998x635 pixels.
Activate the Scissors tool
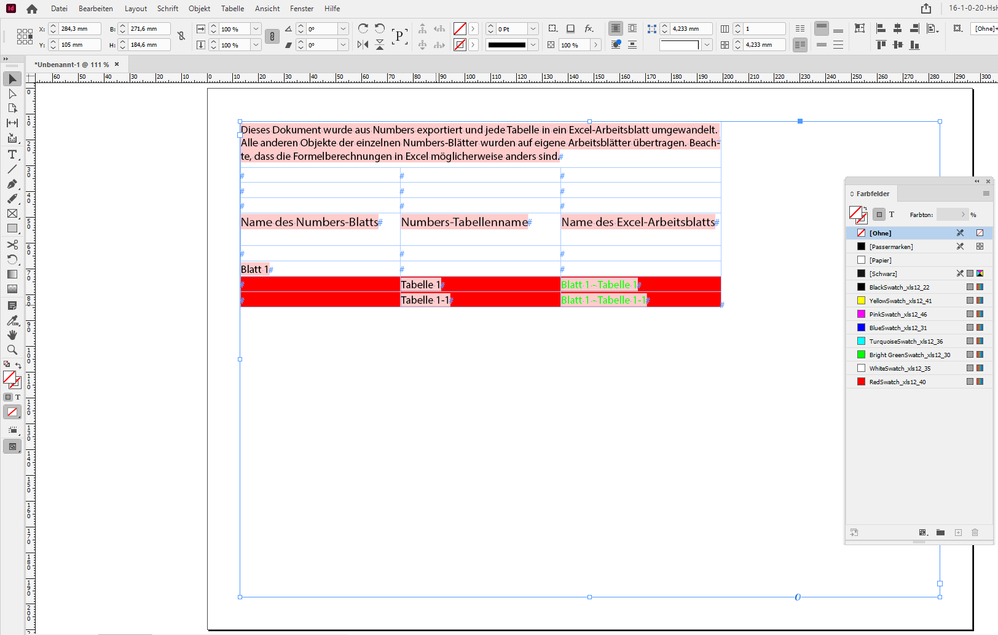[12, 245]
